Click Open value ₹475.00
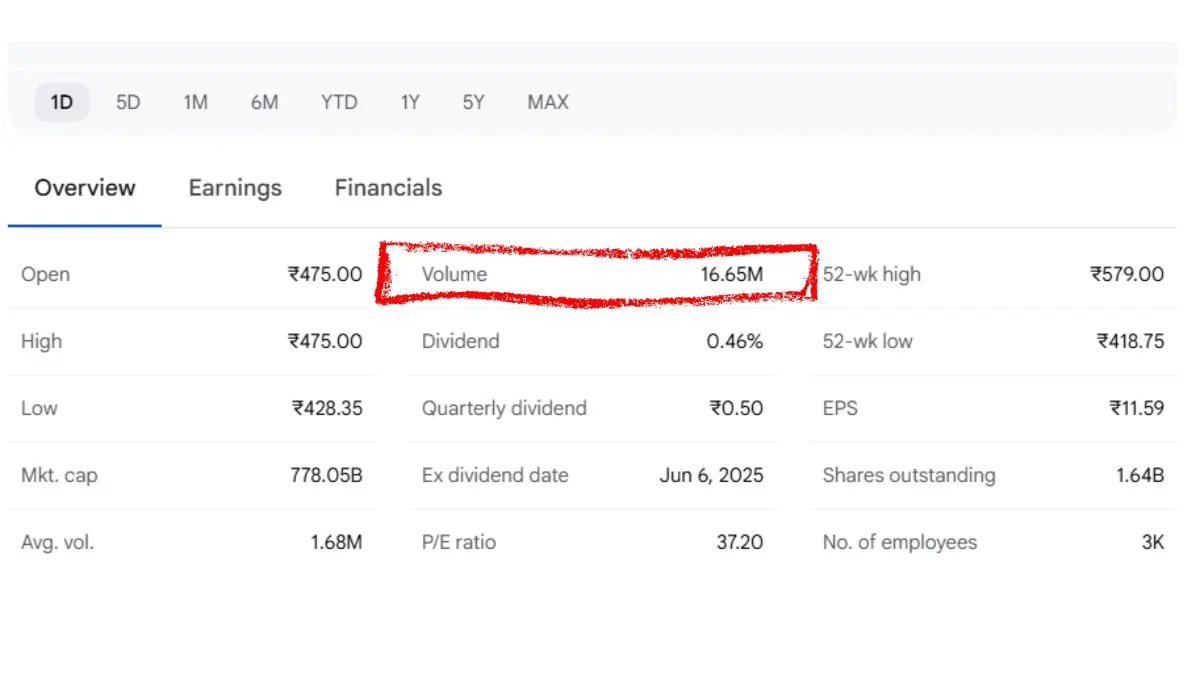This screenshot has height=675, width=1200. 325,274
